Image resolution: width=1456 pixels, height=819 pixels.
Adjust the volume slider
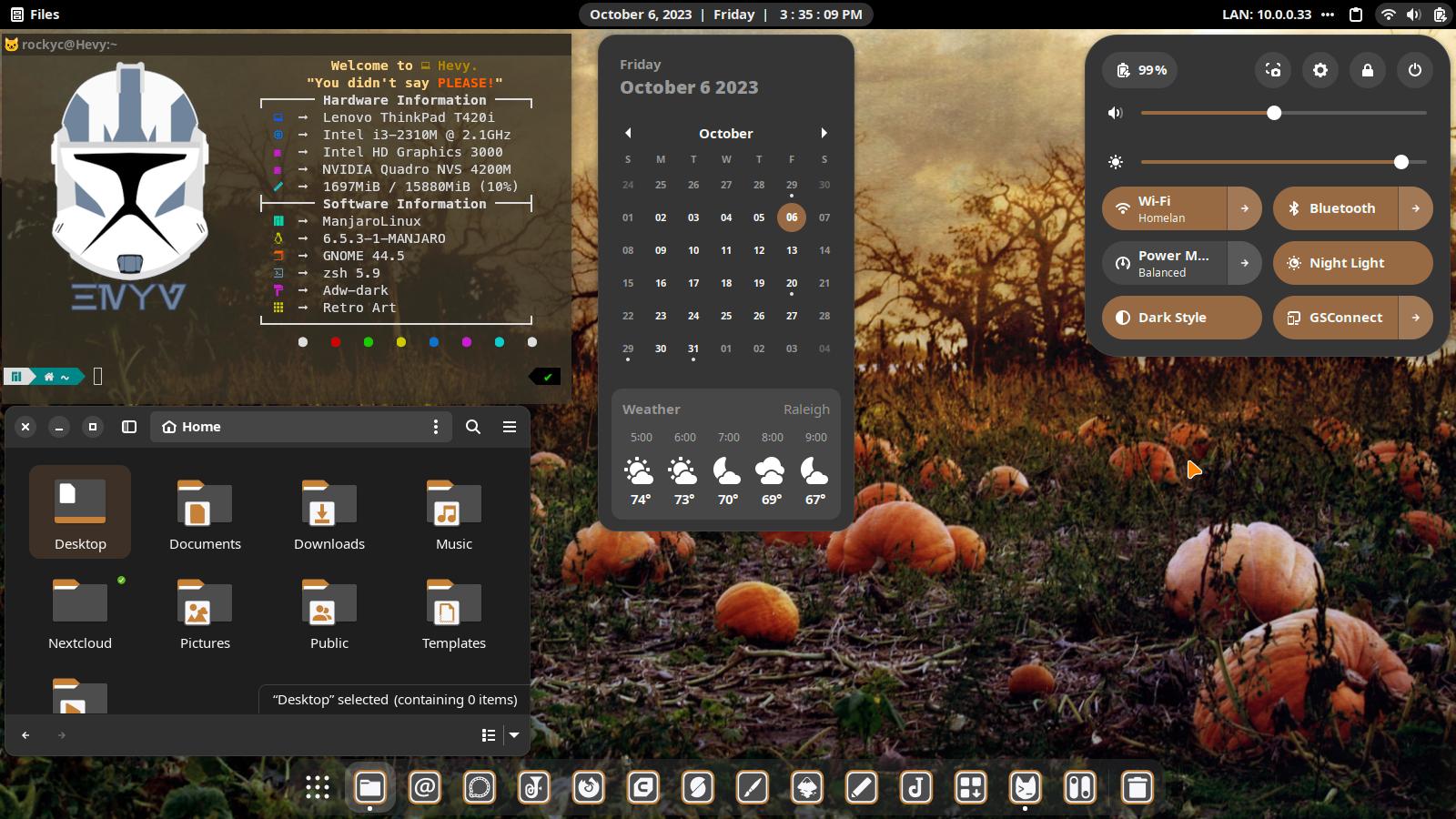pyautogui.click(x=1283, y=113)
